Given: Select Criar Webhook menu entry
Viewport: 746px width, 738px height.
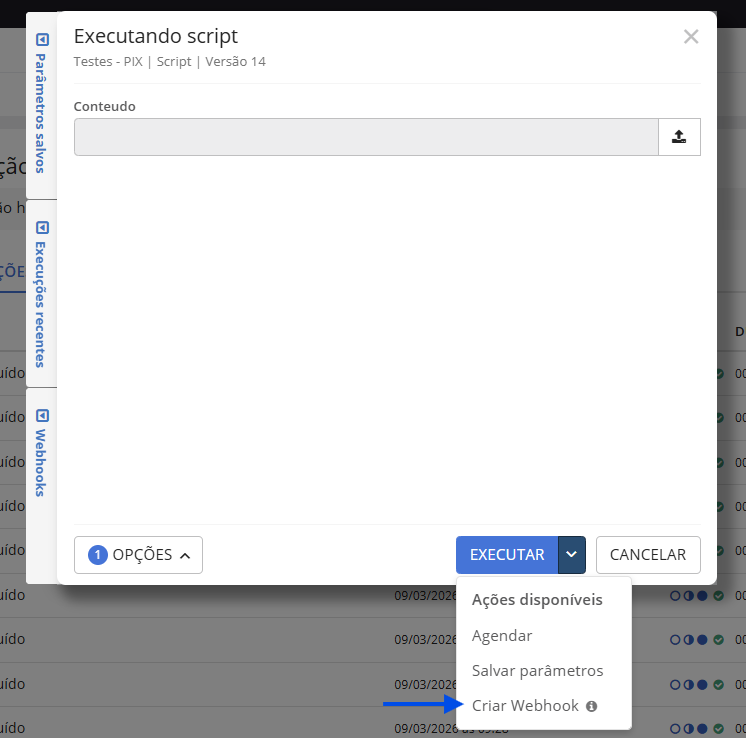Looking at the screenshot, I should pyautogui.click(x=525, y=706).
